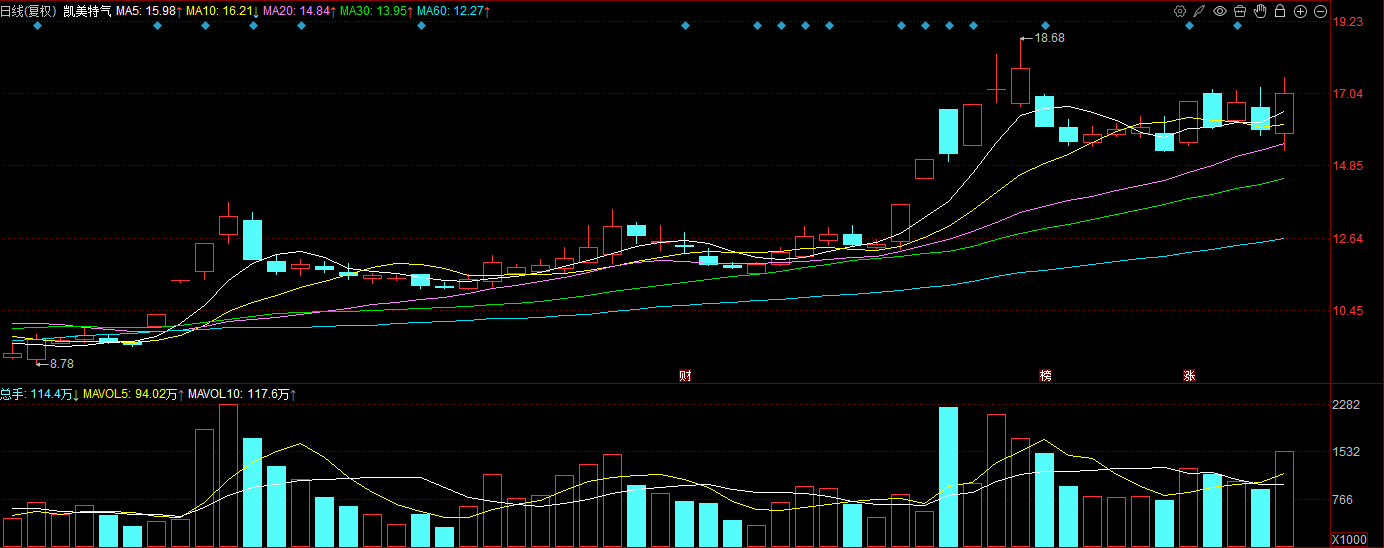Image resolution: width=1384 pixels, height=548 pixels.
Task: Click the stock name 凯美特气
Action: tap(87, 11)
